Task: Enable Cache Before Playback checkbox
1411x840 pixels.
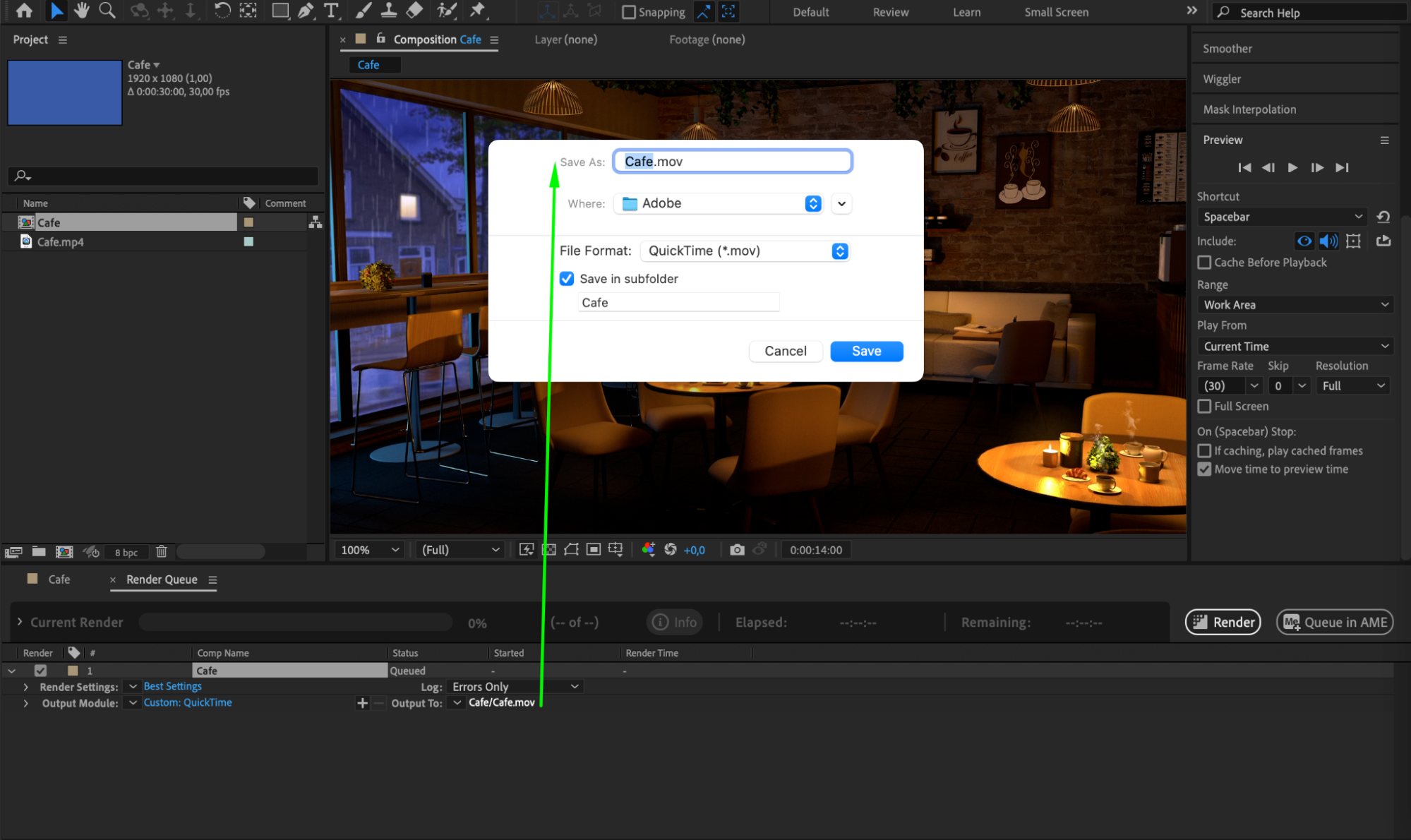Action: tap(1205, 263)
